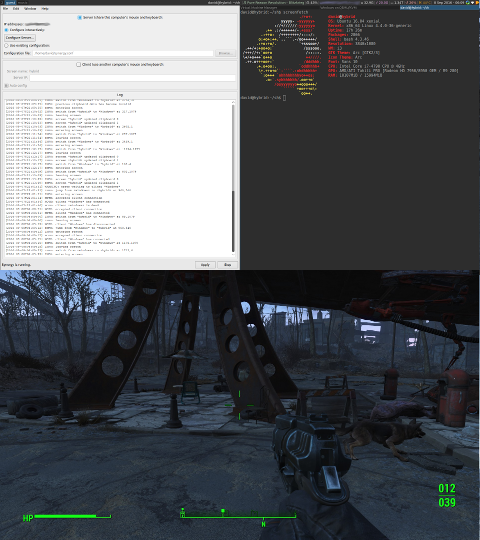480x540 pixels.
Task: Click the Configure Server button
Action: coord(20,38)
